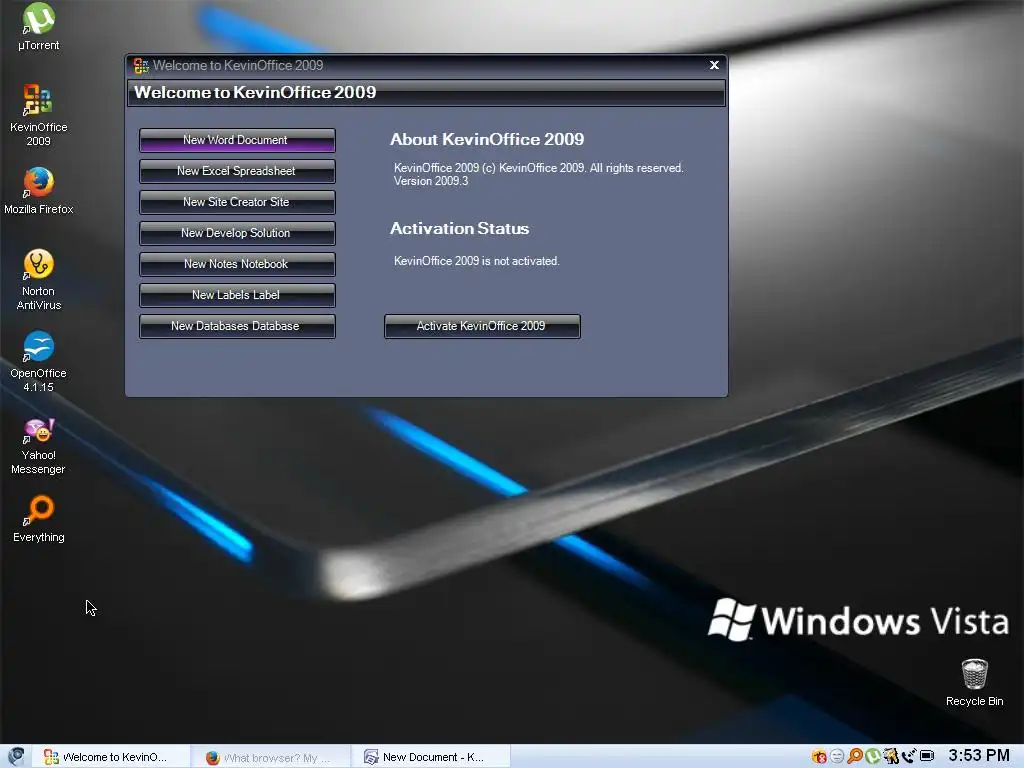Switch to Welcome to KevinOffice taskbar item
Screen dimensions: 1024x768
click(x=111, y=757)
